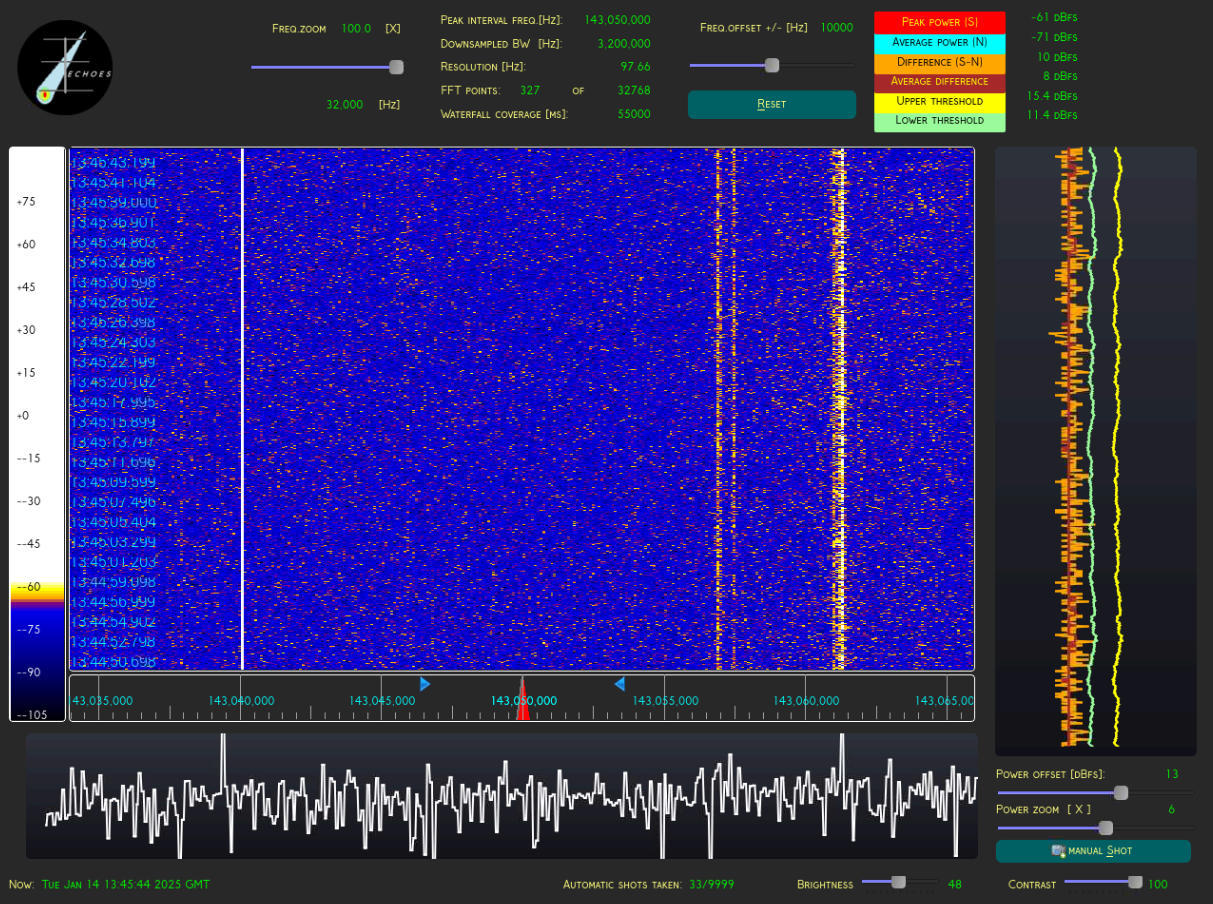
Task: Adjust the Power zoom slider
Action: [x=1105, y=828]
